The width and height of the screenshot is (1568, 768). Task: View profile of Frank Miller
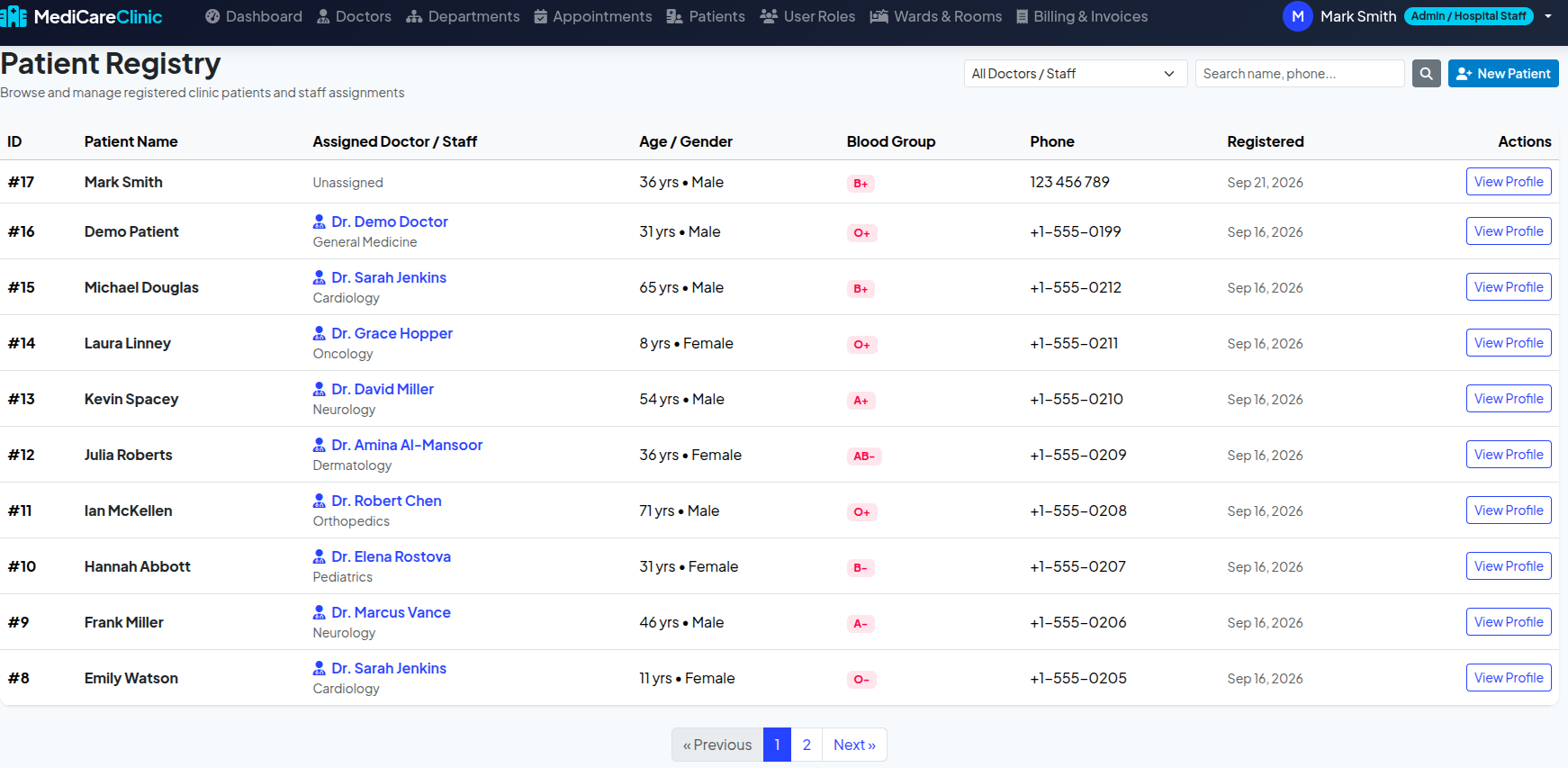click(1509, 622)
